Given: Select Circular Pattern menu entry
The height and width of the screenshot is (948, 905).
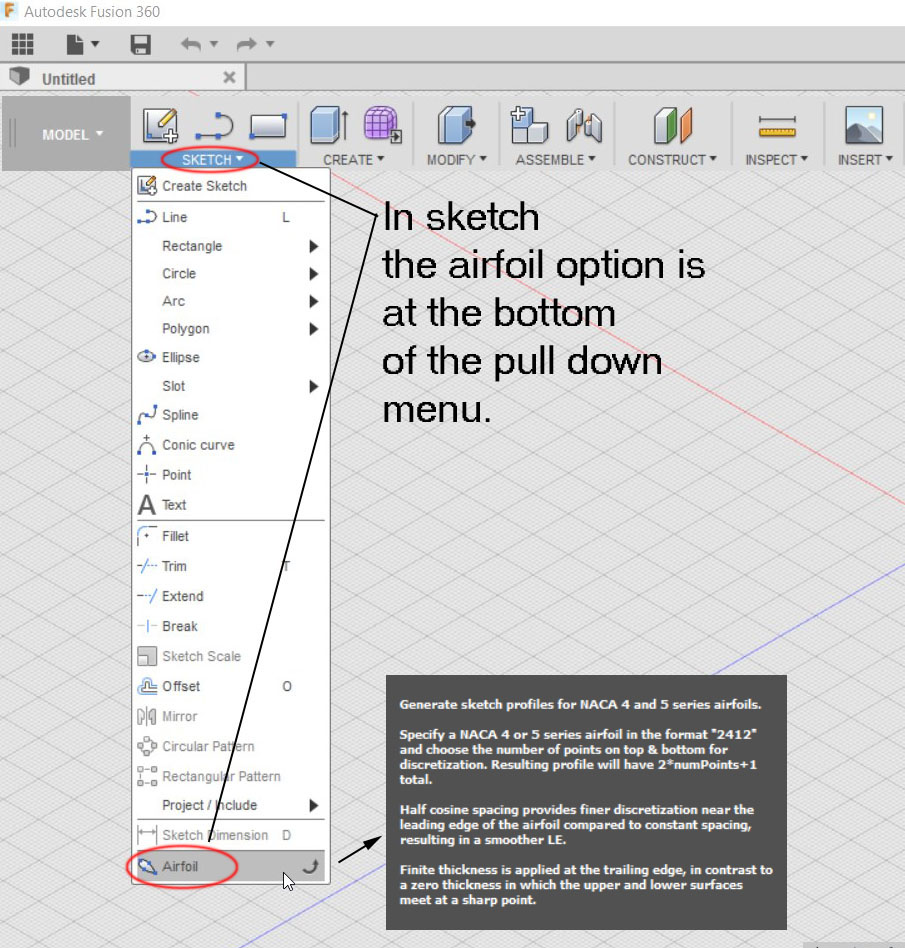Looking at the screenshot, I should (x=231, y=746).
